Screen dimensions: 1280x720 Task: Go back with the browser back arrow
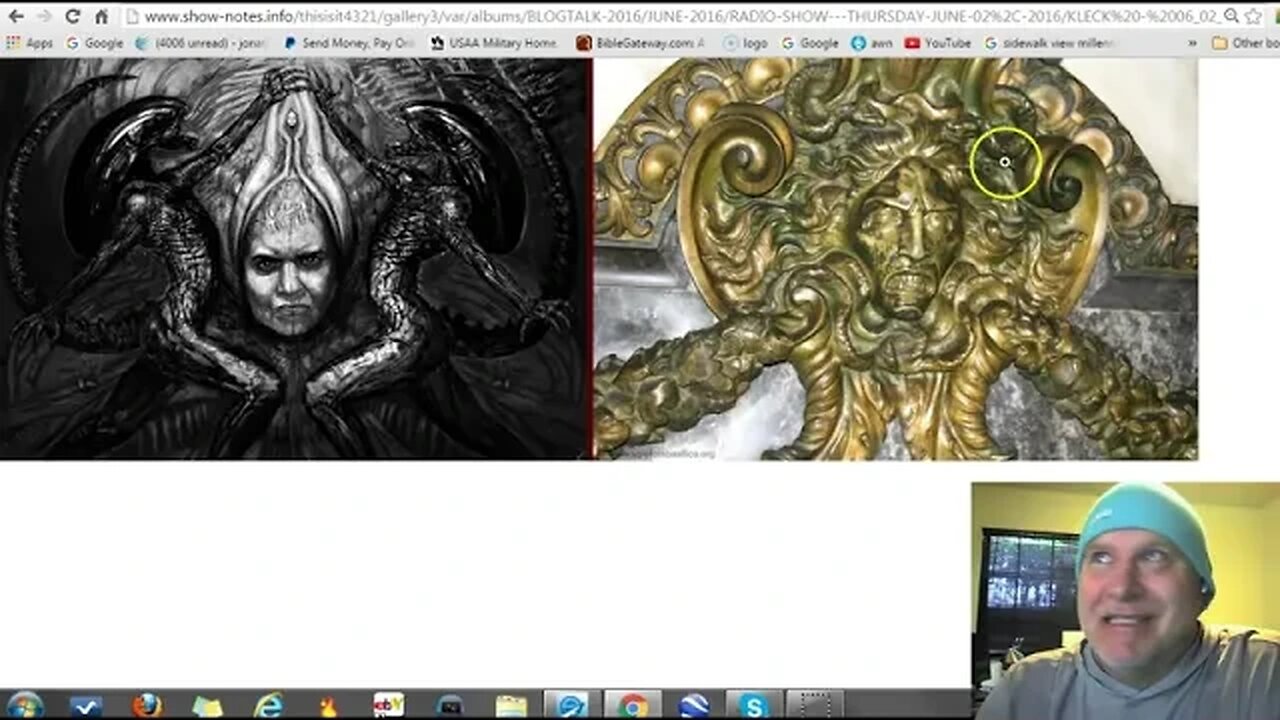click(x=16, y=16)
